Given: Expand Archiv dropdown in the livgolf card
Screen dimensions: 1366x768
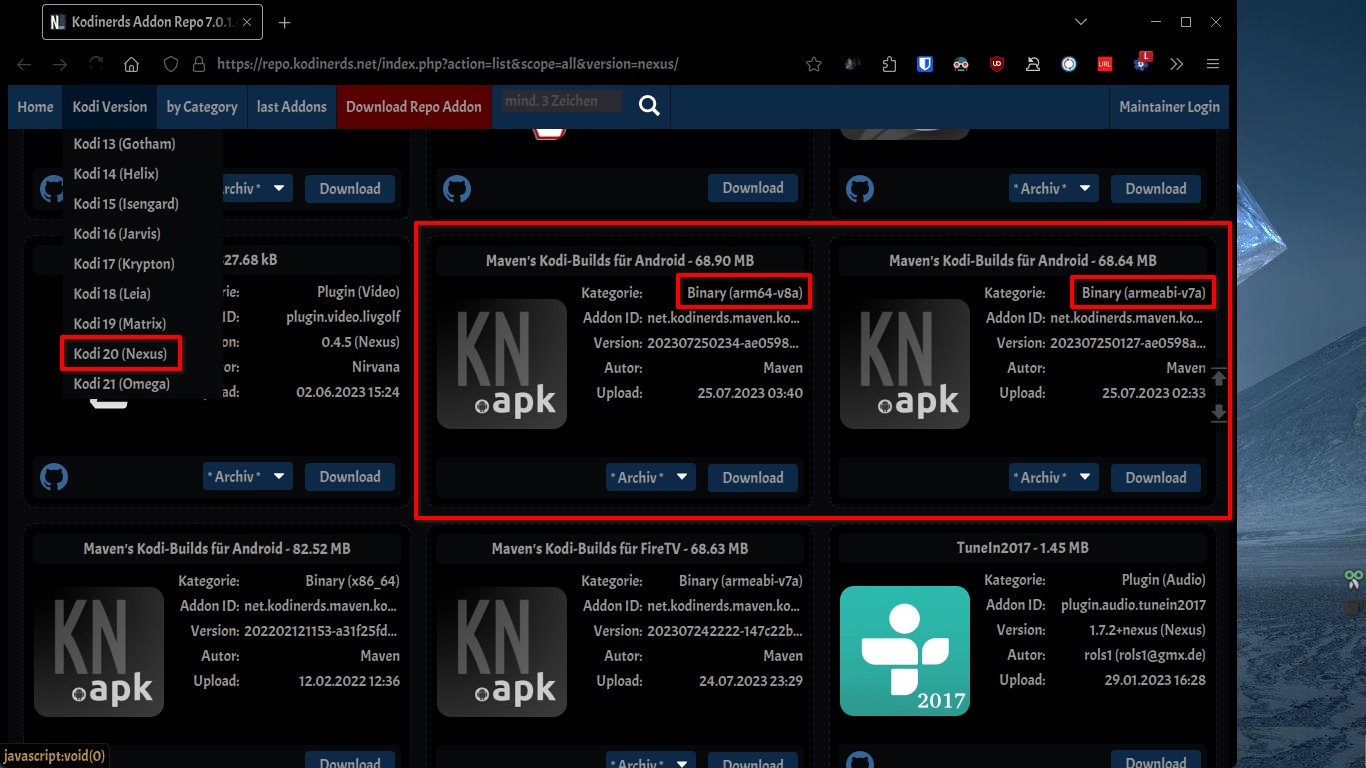Looking at the screenshot, I should pyautogui.click(x=248, y=476).
